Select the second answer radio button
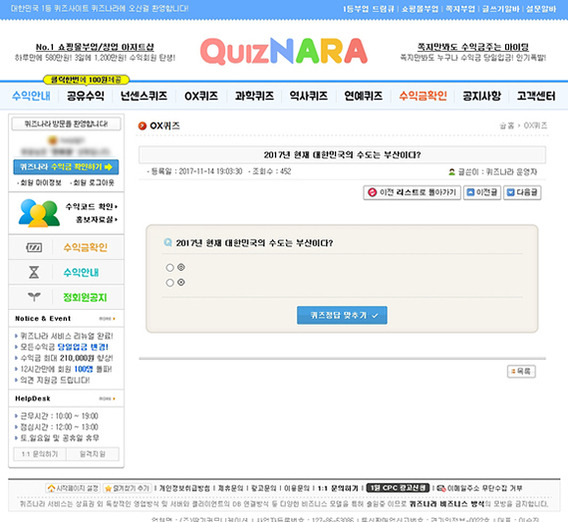 click(170, 283)
